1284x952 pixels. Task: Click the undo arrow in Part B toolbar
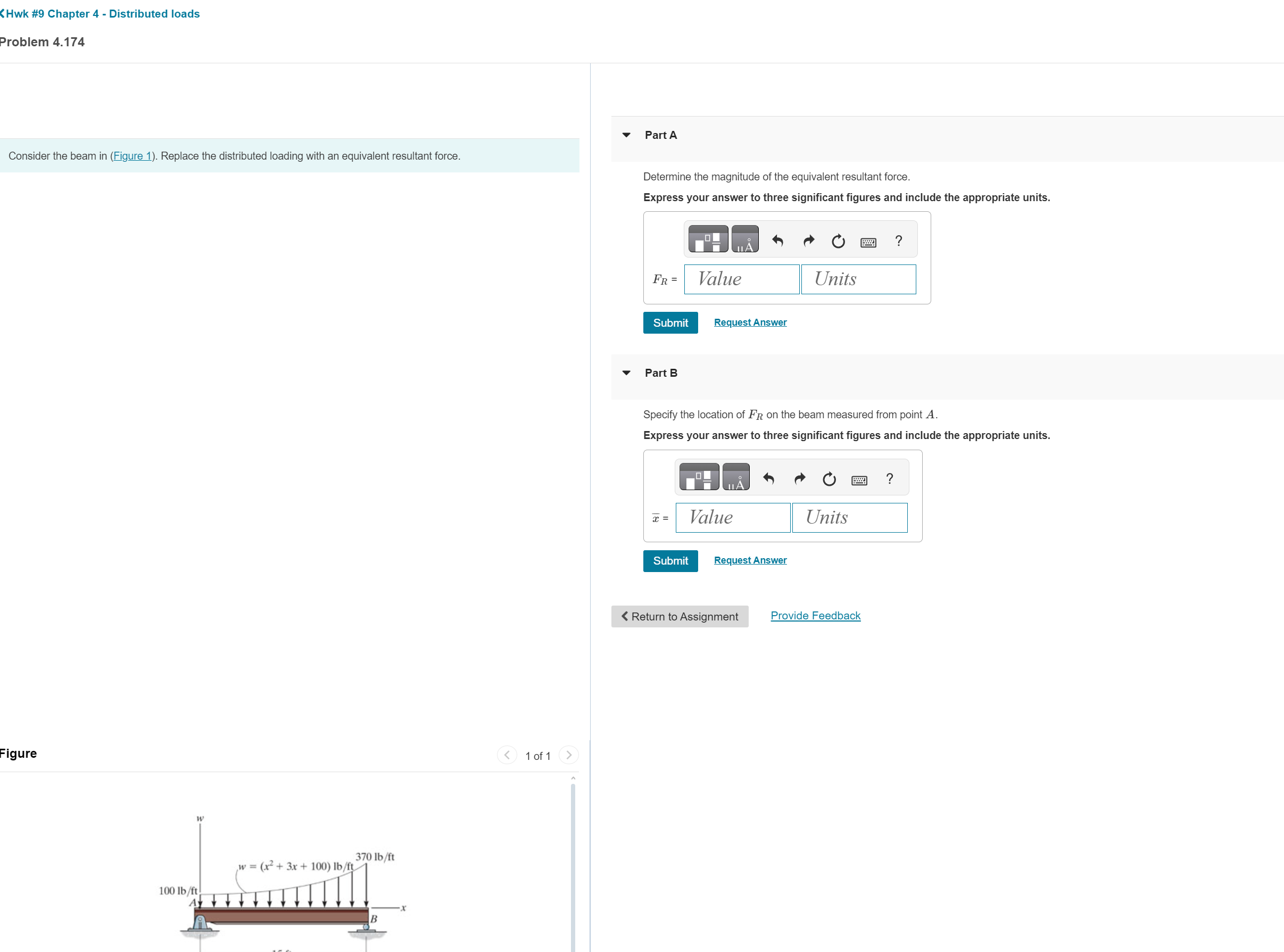[768, 478]
